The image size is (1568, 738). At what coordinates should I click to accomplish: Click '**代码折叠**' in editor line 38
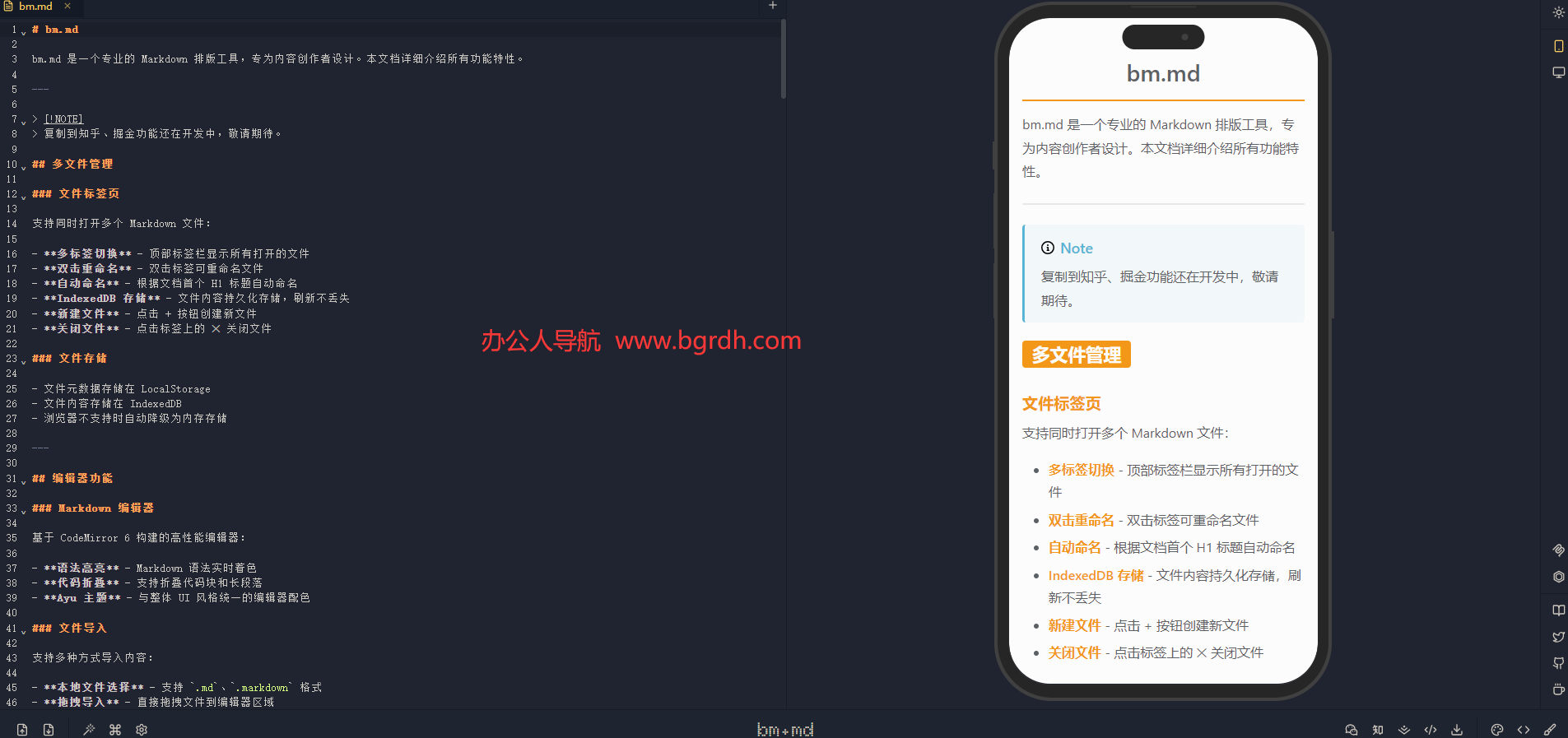click(x=81, y=583)
